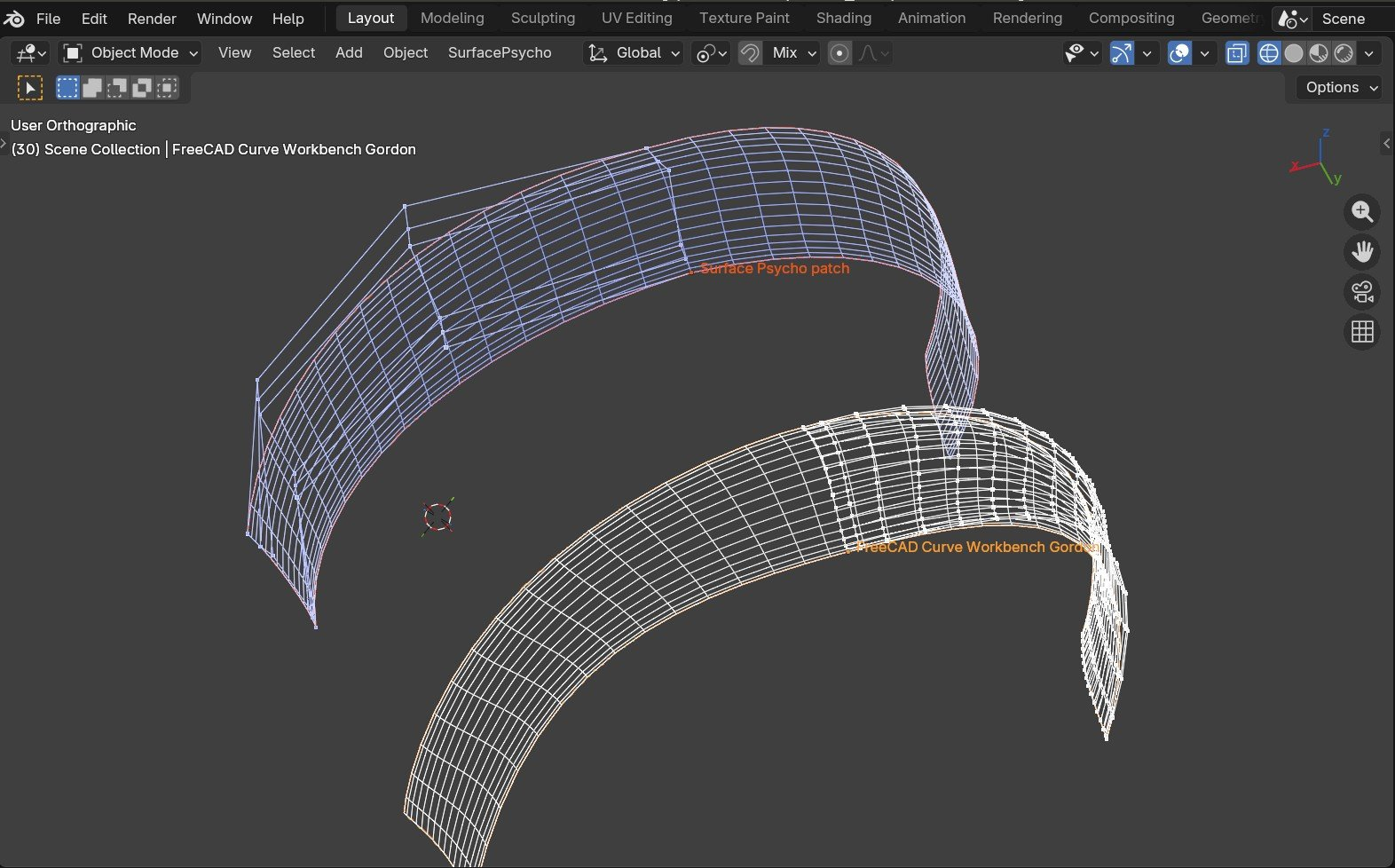
Task: Click the hand pan view gizmo
Action: tap(1362, 252)
